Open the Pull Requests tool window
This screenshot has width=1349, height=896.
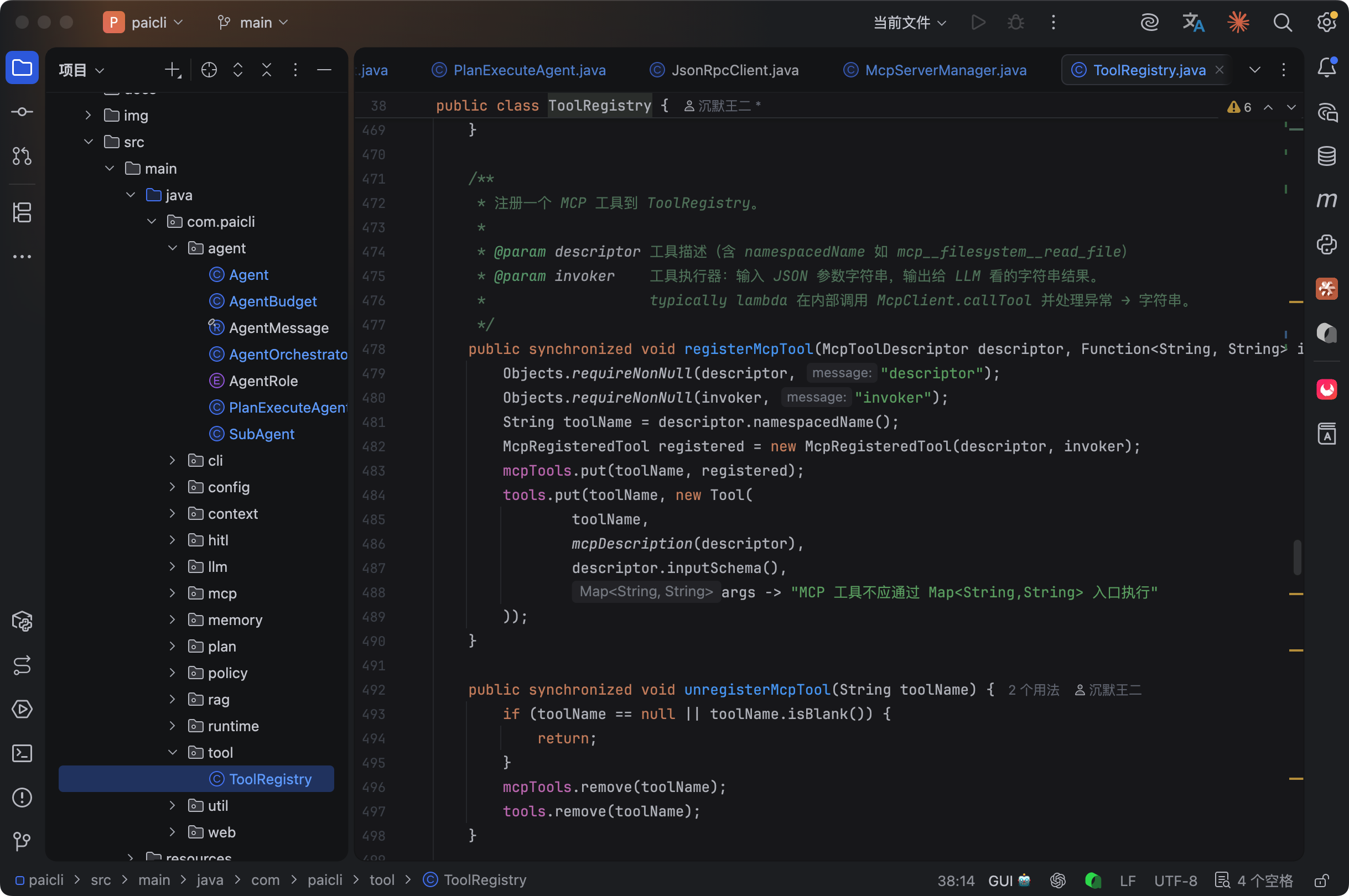22,155
